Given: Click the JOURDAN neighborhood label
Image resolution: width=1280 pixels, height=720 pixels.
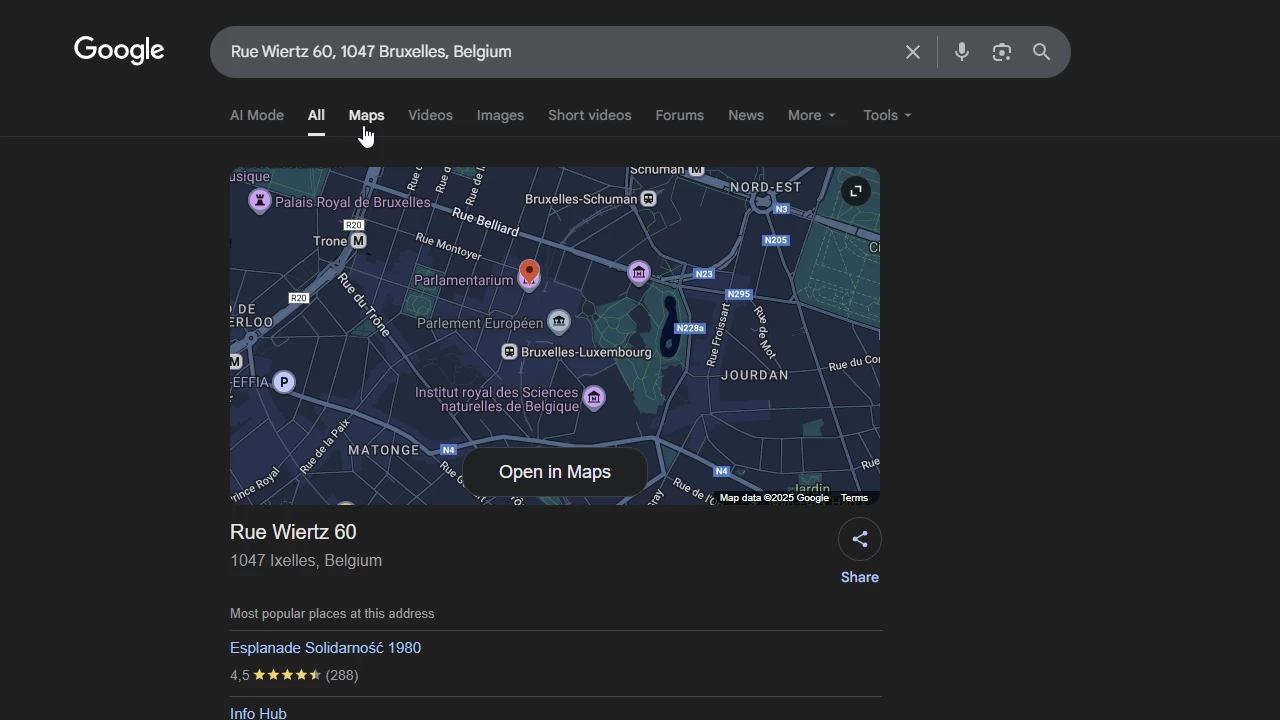Looking at the screenshot, I should 755,375.
